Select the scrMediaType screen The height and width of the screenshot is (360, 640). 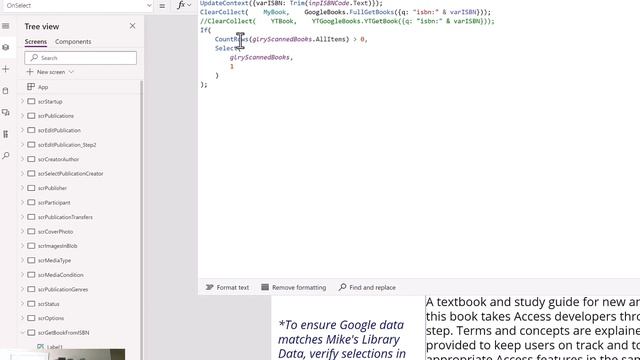[54, 260]
